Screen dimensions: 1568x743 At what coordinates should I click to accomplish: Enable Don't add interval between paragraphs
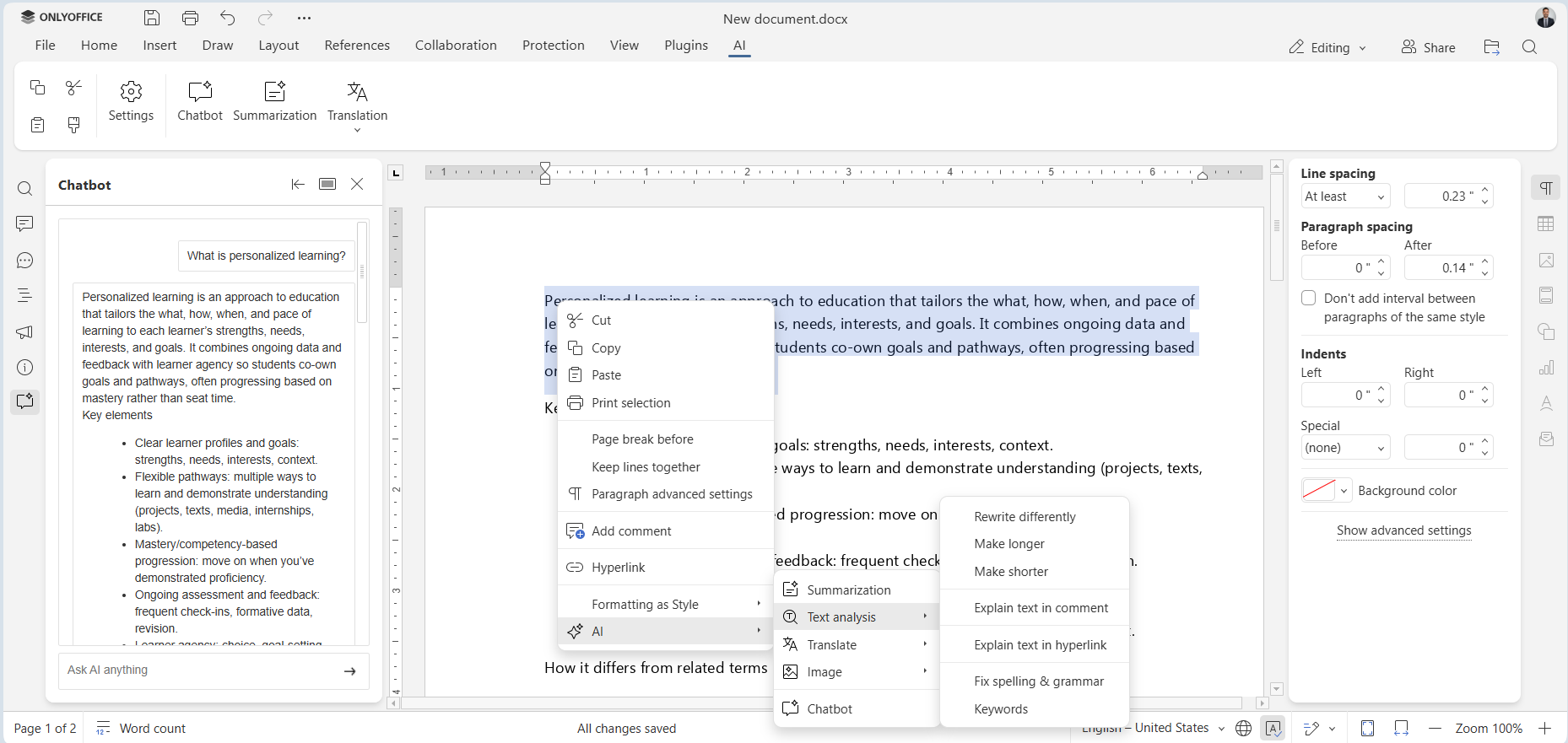pyautogui.click(x=1309, y=298)
